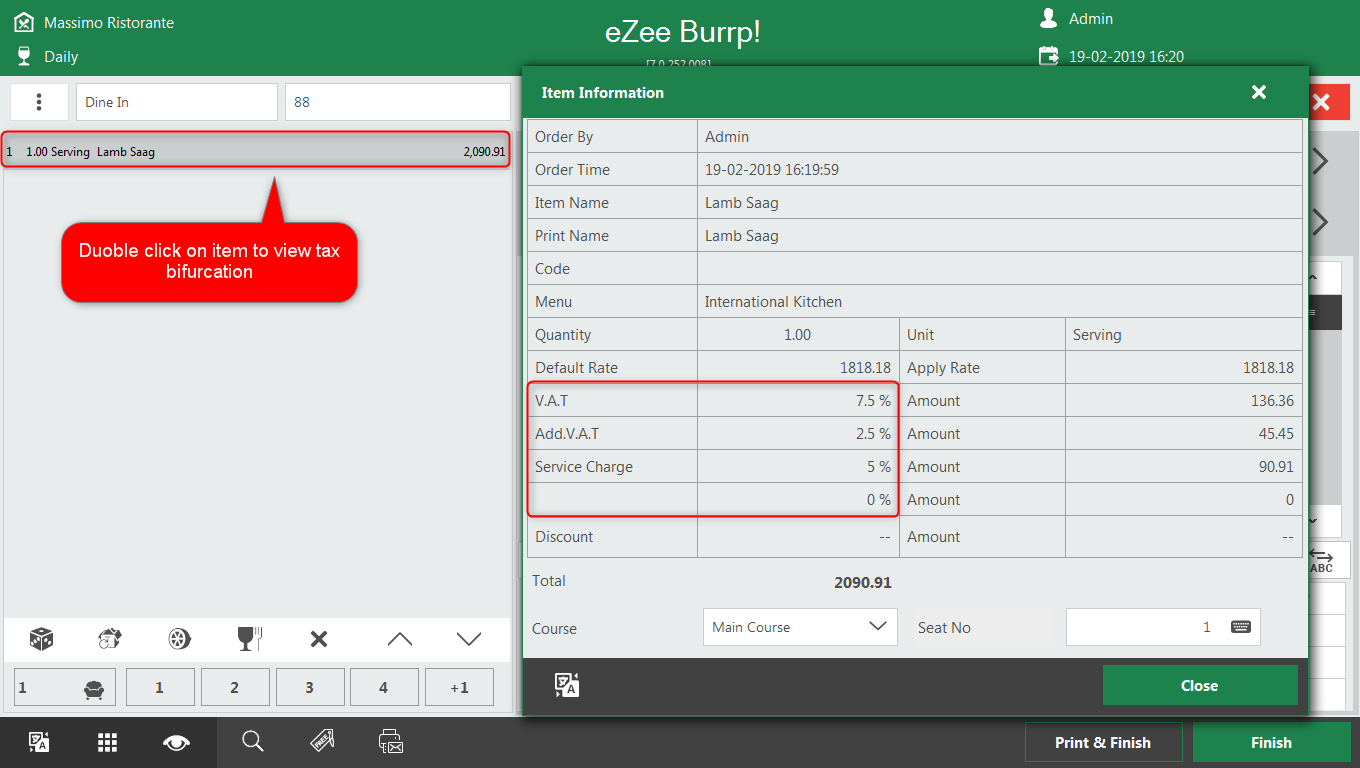Open the three-dot options menu
Viewport: 1360px width, 768px height.
[x=39, y=102]
